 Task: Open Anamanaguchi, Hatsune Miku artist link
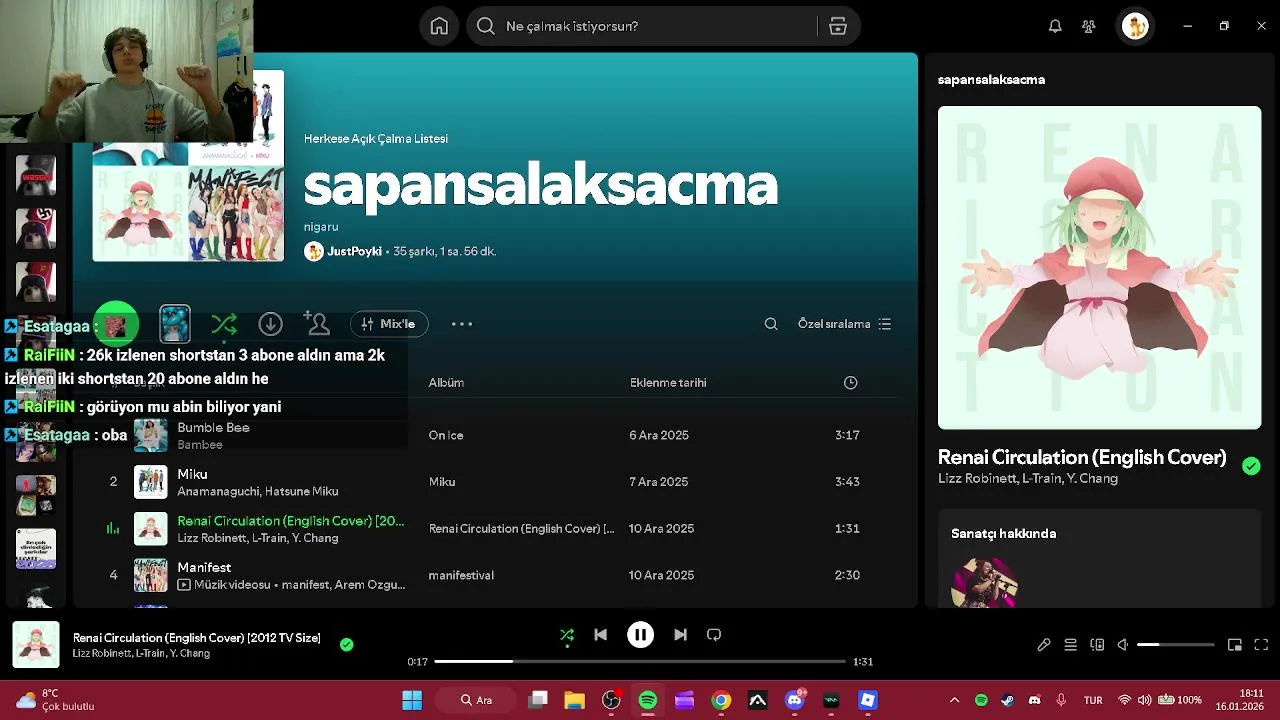[258, 491]
